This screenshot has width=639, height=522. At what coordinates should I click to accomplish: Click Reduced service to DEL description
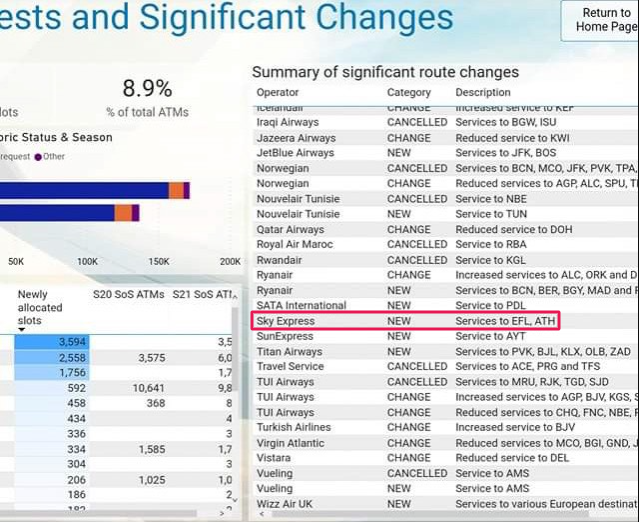(x=512, y=458)
